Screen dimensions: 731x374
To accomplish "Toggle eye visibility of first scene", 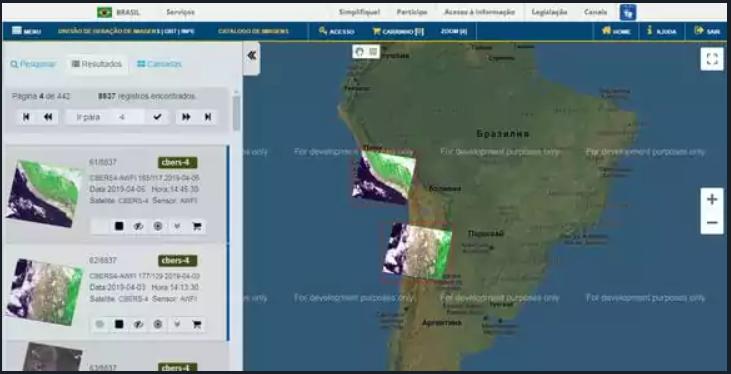I will [x=138, y=227].
